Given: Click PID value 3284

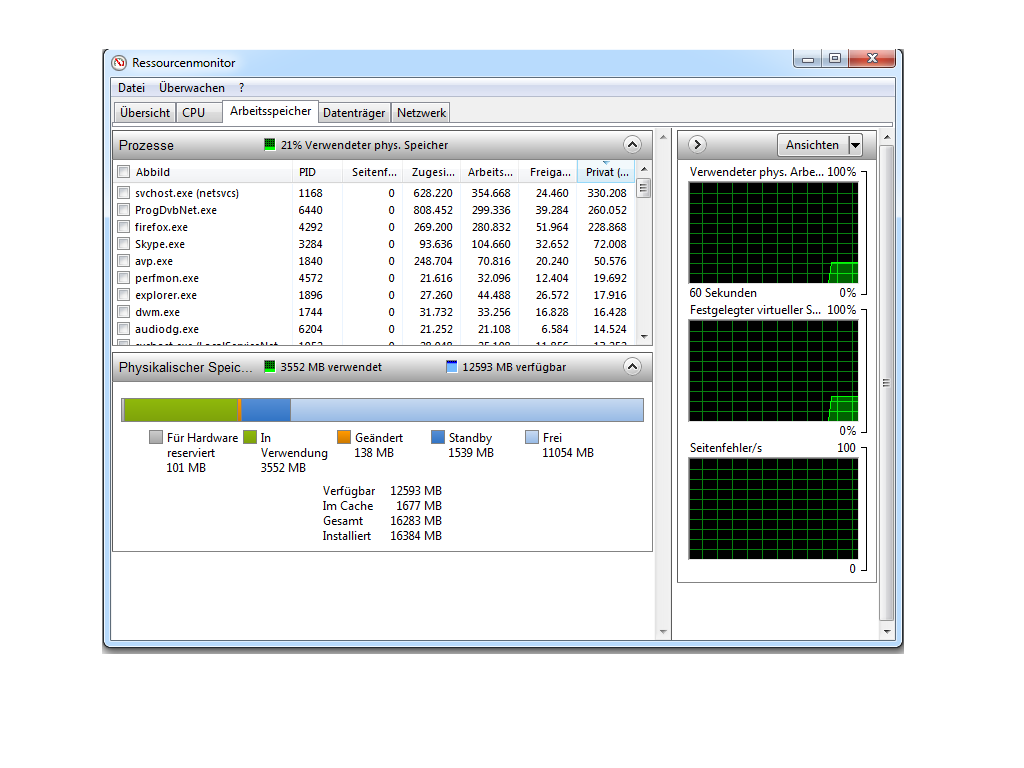Looking at the screenshot, I should pos(310,244).
